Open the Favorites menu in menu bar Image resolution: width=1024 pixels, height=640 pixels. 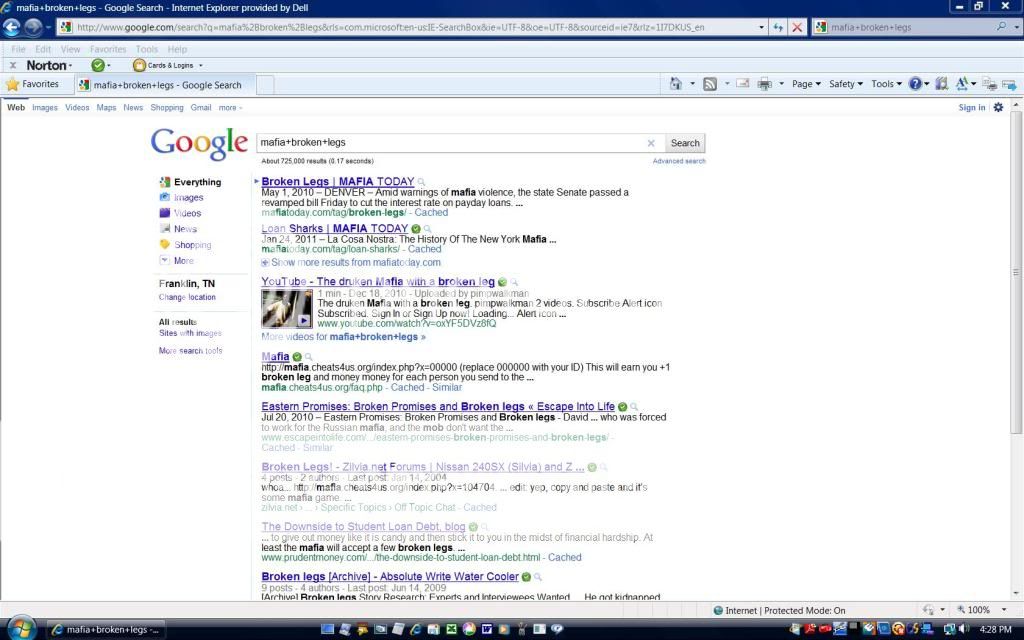108,49
